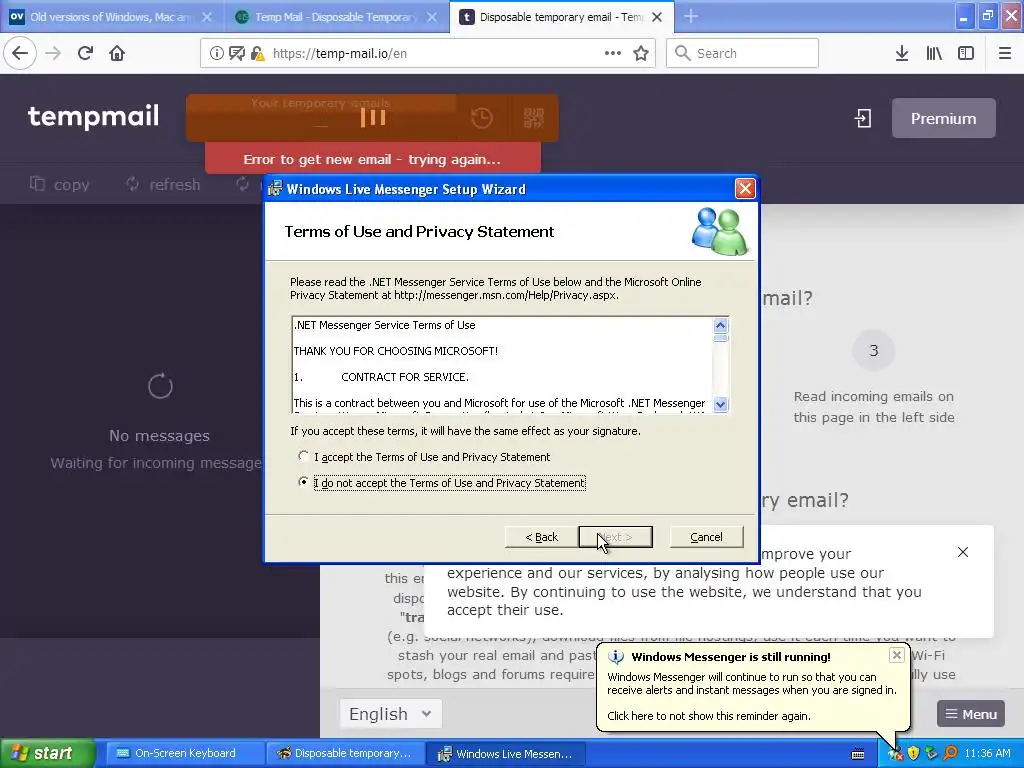1024x768 pixels.
Task: Click the tempmail refresh button
Action: [163, 185]
